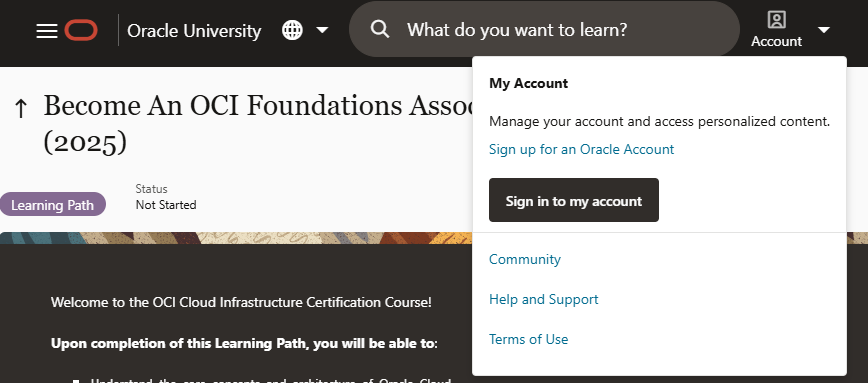This screenshot has width=868, height=383.
Task: Click the red Oracle logo
Action: [81, 30]
